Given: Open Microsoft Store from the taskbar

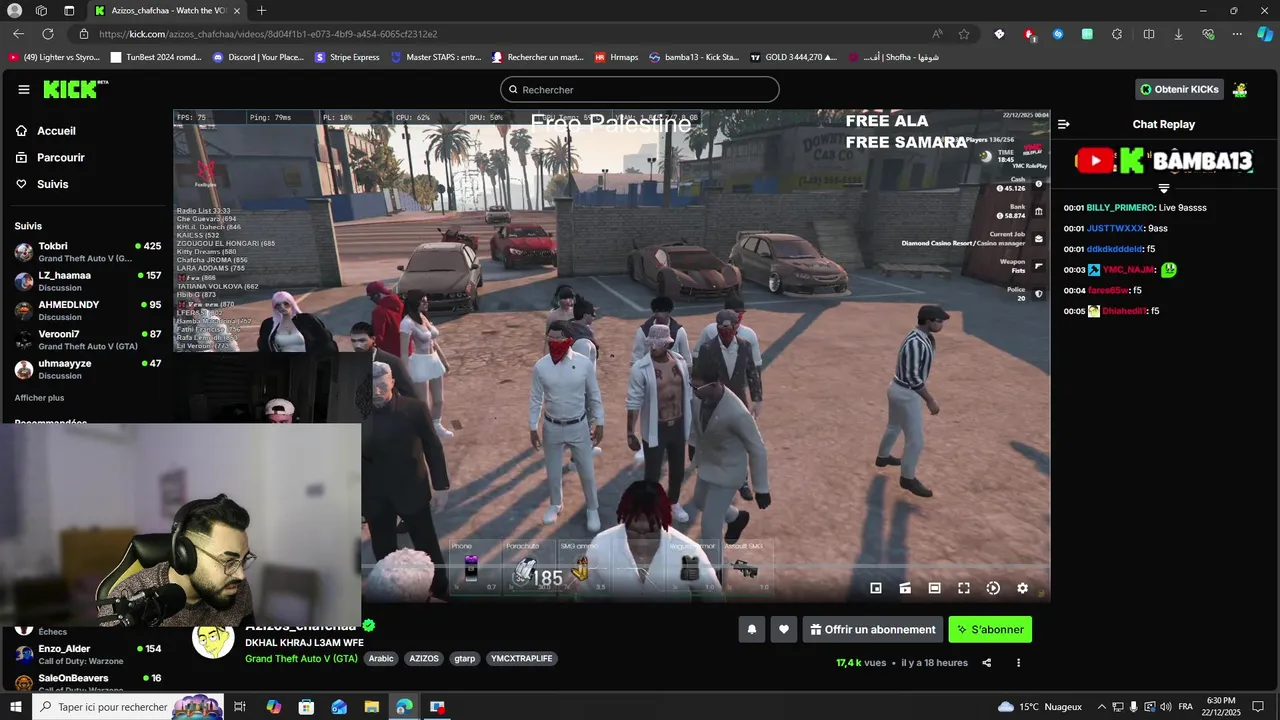Looking at the screenshot, I should pos(306,707).
